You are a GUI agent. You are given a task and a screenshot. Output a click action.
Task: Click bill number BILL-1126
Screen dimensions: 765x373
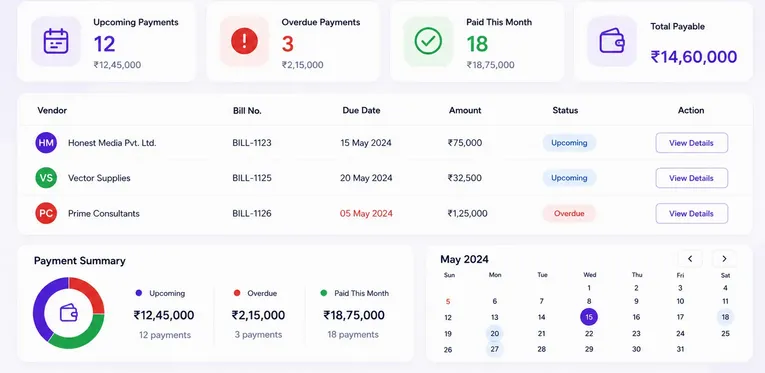pos(252,214)
